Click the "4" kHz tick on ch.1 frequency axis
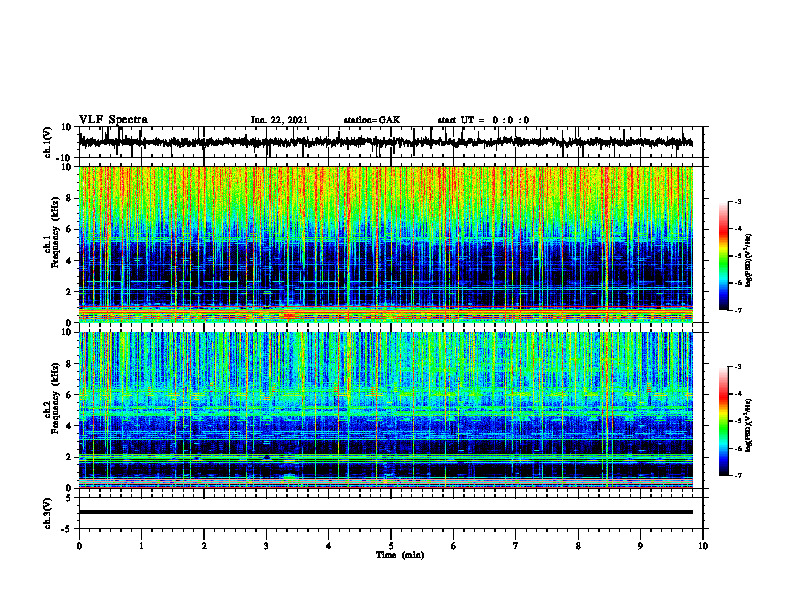This screenshot has width=792, height=612. coord(70,261)
